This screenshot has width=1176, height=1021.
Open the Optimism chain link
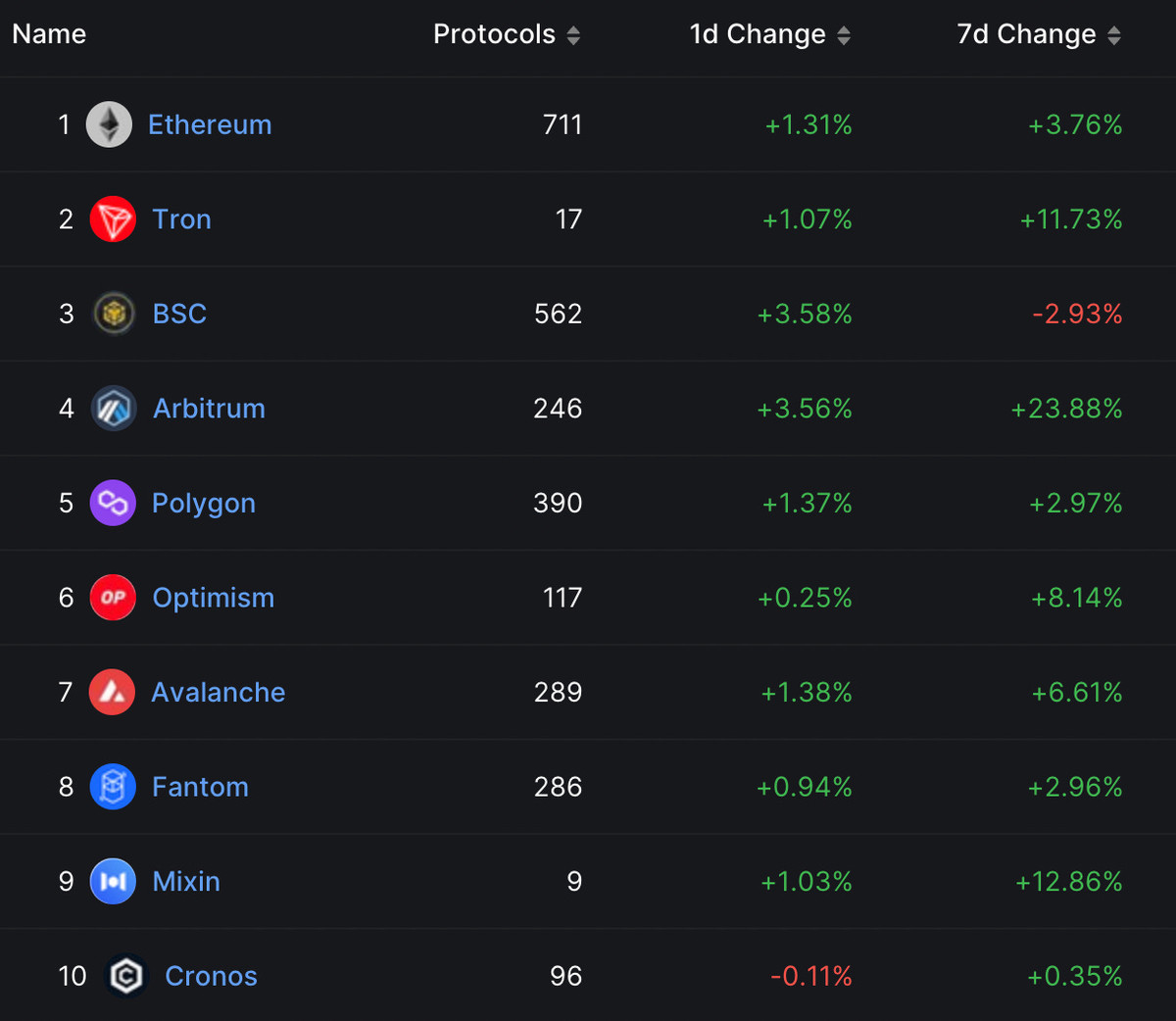214,598
